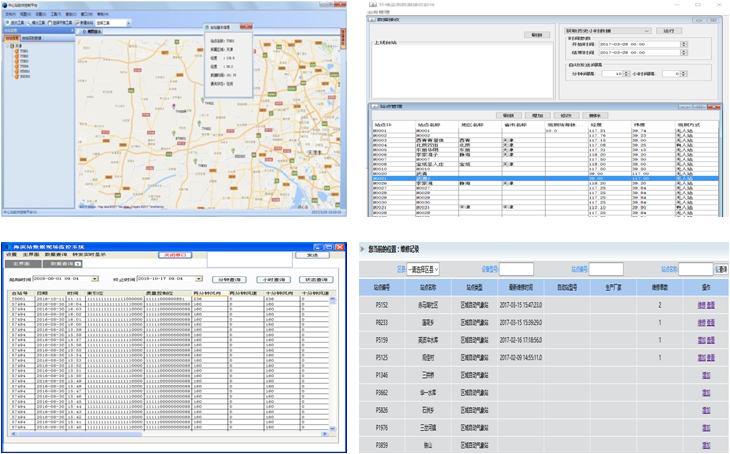Click the 小时查询 button

coord(273,279)
